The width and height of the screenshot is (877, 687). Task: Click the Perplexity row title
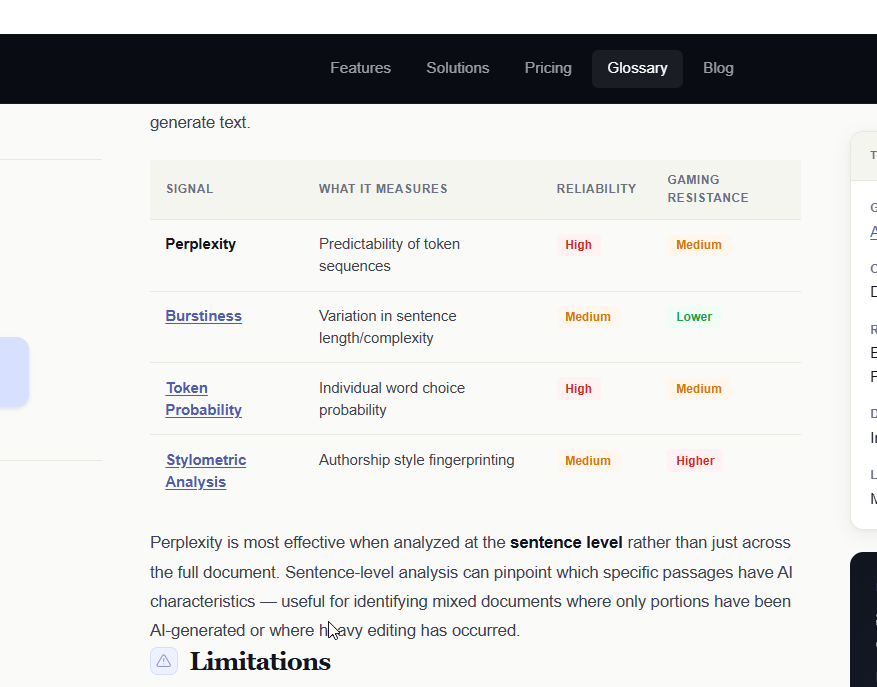[x=200, y=244]
